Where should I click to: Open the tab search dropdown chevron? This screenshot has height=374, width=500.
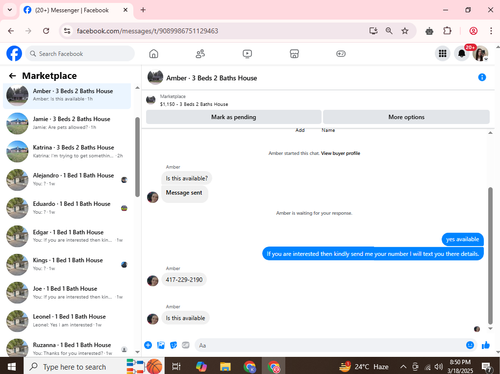(10, 10)
